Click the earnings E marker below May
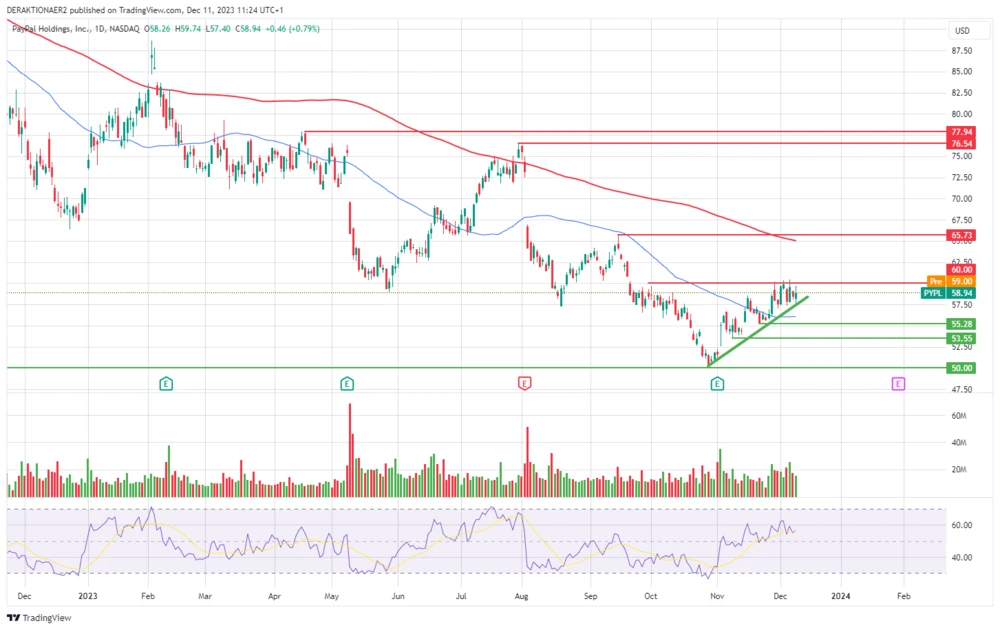The width and height of the screenshot is (1000, 630). coord(346,383)
